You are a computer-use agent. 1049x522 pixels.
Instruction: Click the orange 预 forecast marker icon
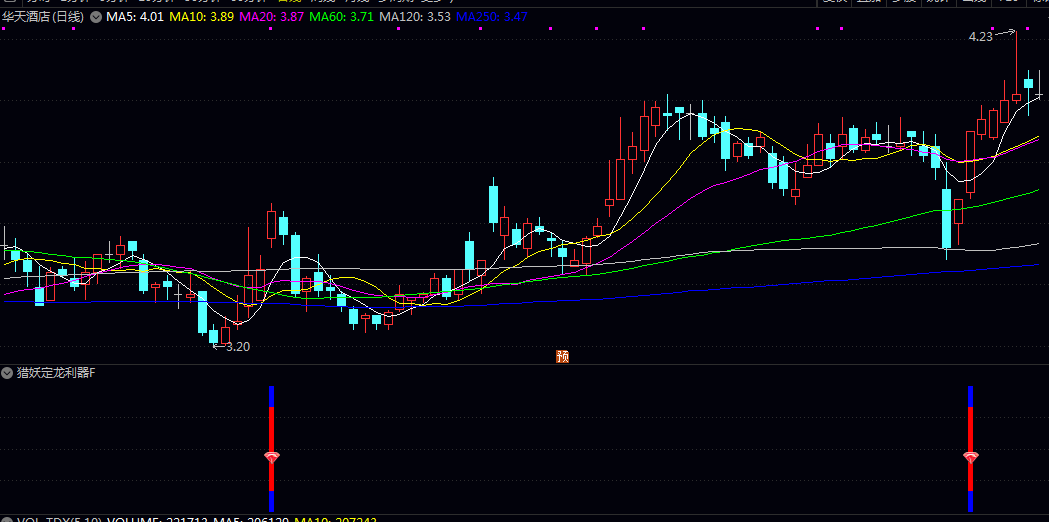tap(563, 357)
